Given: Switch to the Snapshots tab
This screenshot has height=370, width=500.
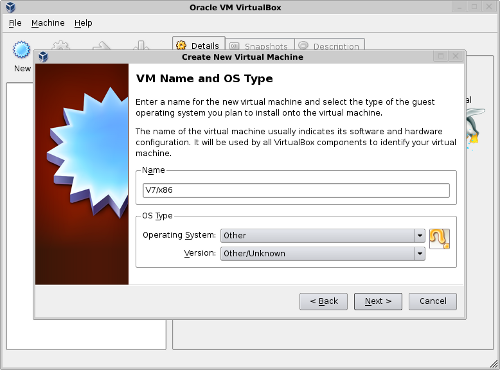Looking at the screenshot, I should [x=260, y=46].
